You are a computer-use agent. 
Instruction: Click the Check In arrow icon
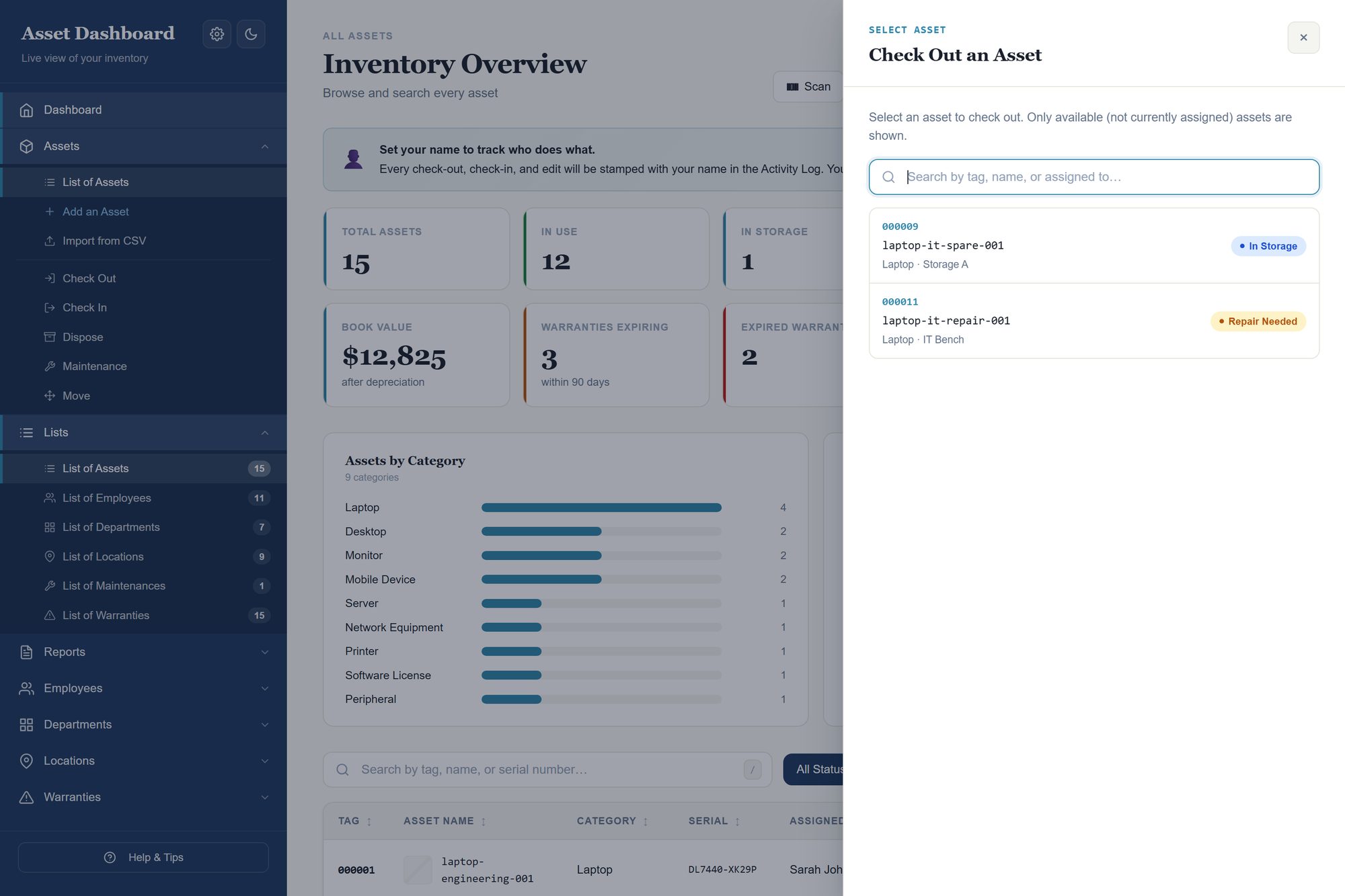[50, 308]
